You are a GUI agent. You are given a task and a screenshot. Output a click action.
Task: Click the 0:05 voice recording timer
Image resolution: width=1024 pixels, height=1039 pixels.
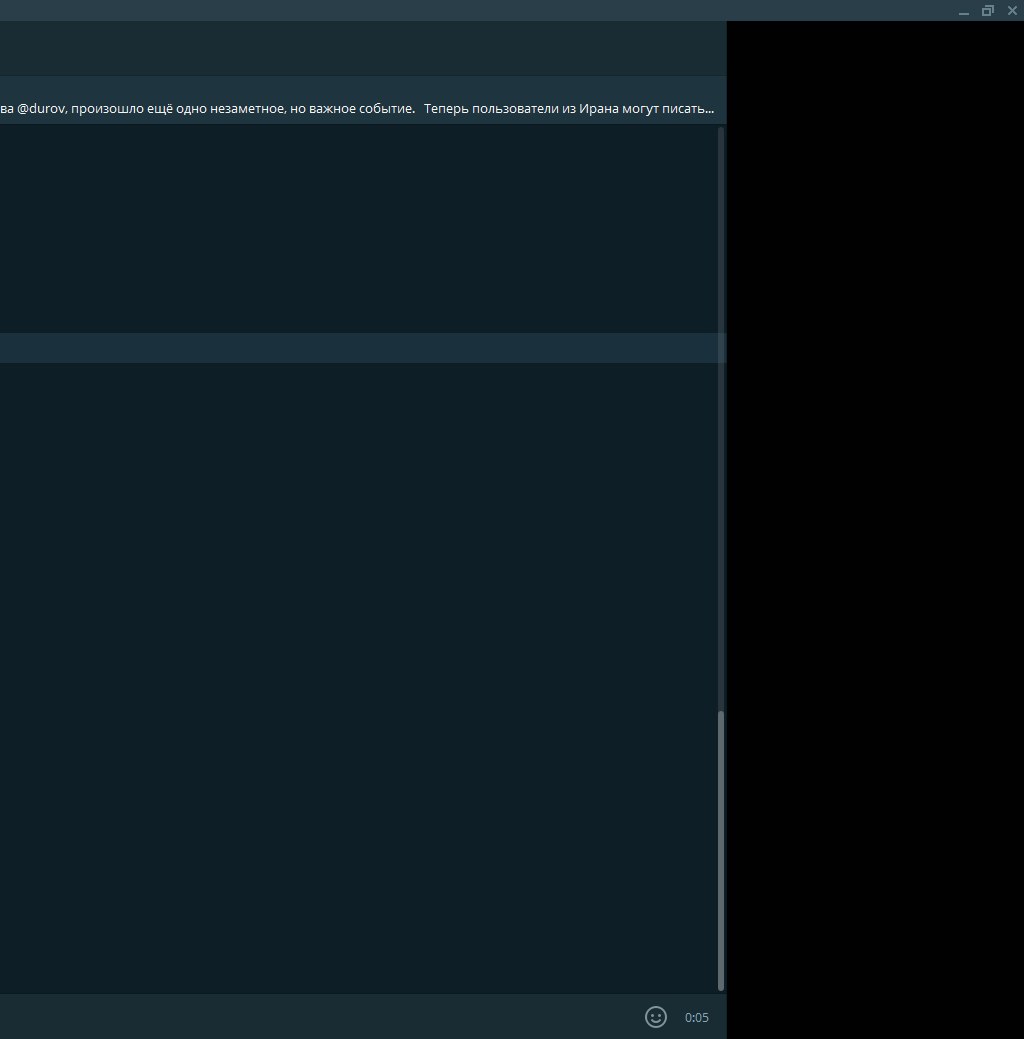pyautogui.click(x=697, y=1017)
